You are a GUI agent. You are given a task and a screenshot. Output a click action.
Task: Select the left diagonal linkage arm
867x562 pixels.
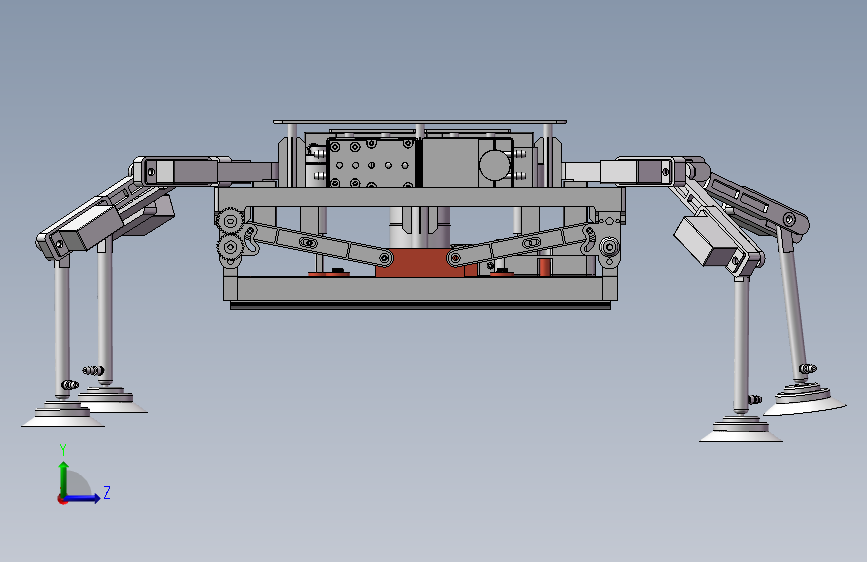pos(318,243)
